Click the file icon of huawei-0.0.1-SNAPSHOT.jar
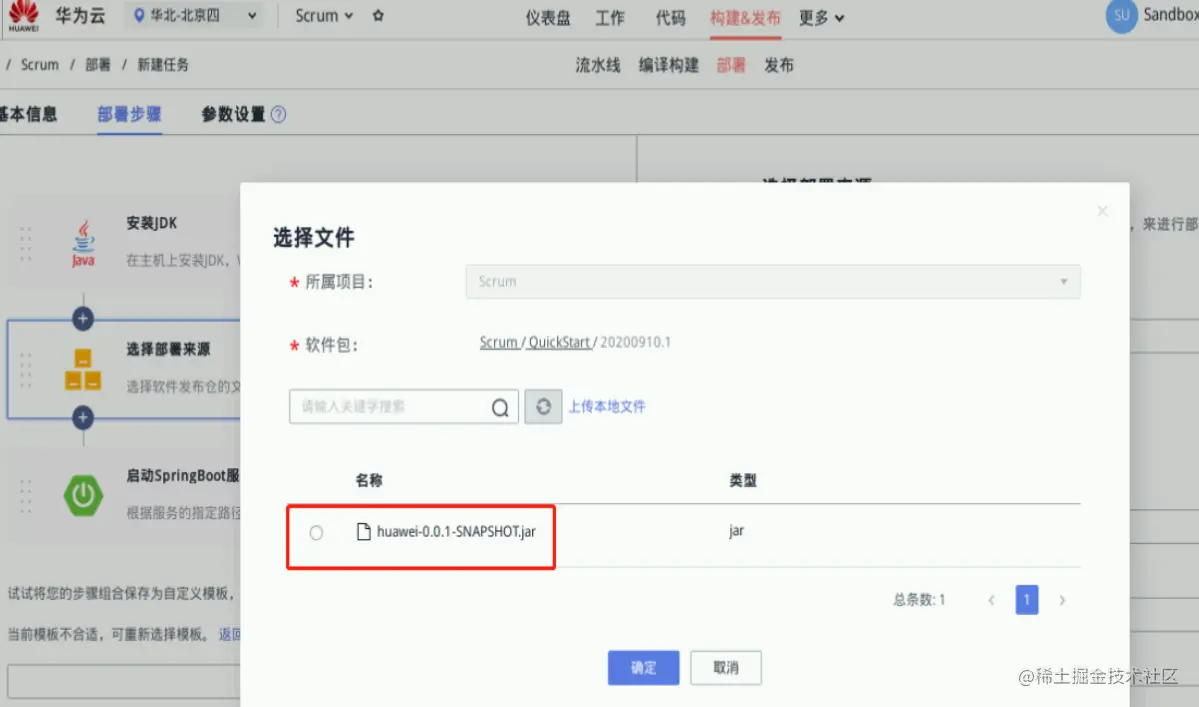Image resolution: width=1199 pixels, height=707 pixels. [x=364, y=531]
